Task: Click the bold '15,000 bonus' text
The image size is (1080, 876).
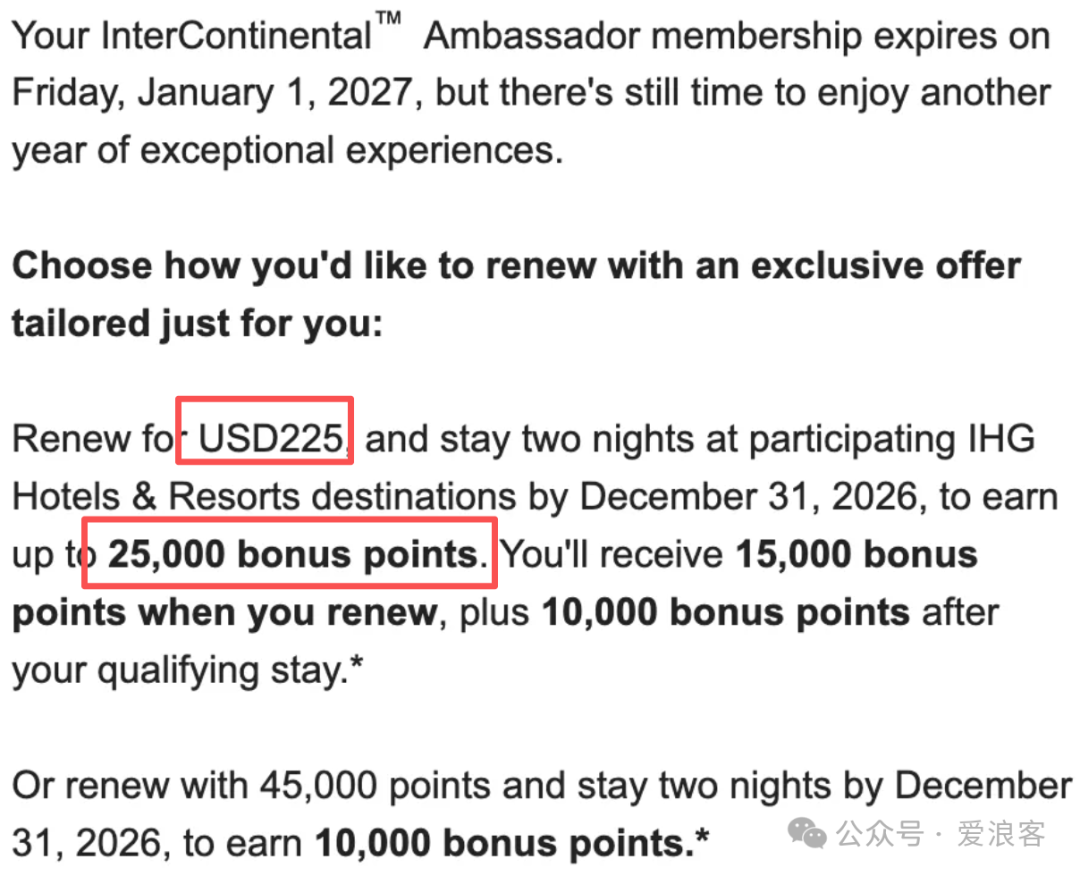Action: click(x=856, y=554)
